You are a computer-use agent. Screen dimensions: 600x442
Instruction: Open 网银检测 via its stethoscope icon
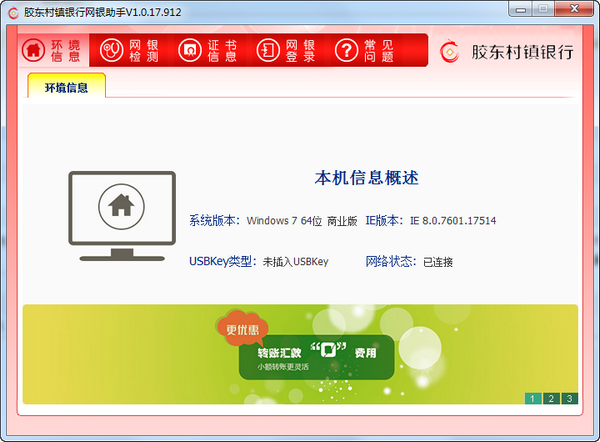pos(112,50)
